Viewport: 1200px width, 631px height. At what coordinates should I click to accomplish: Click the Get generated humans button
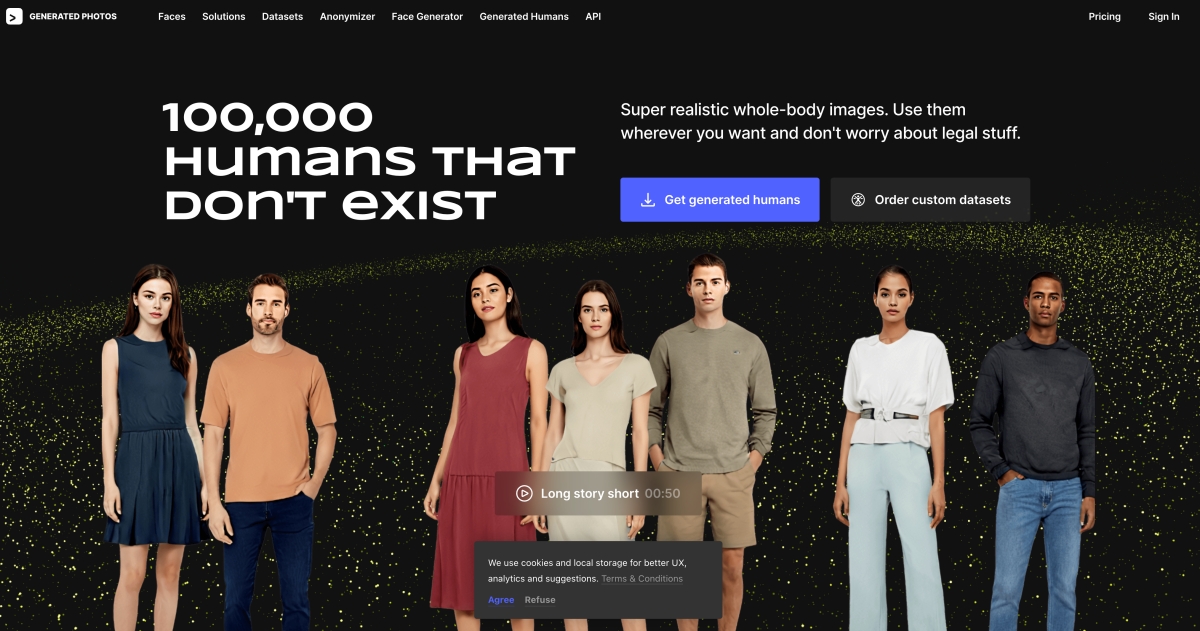click(x=720, y=200)
